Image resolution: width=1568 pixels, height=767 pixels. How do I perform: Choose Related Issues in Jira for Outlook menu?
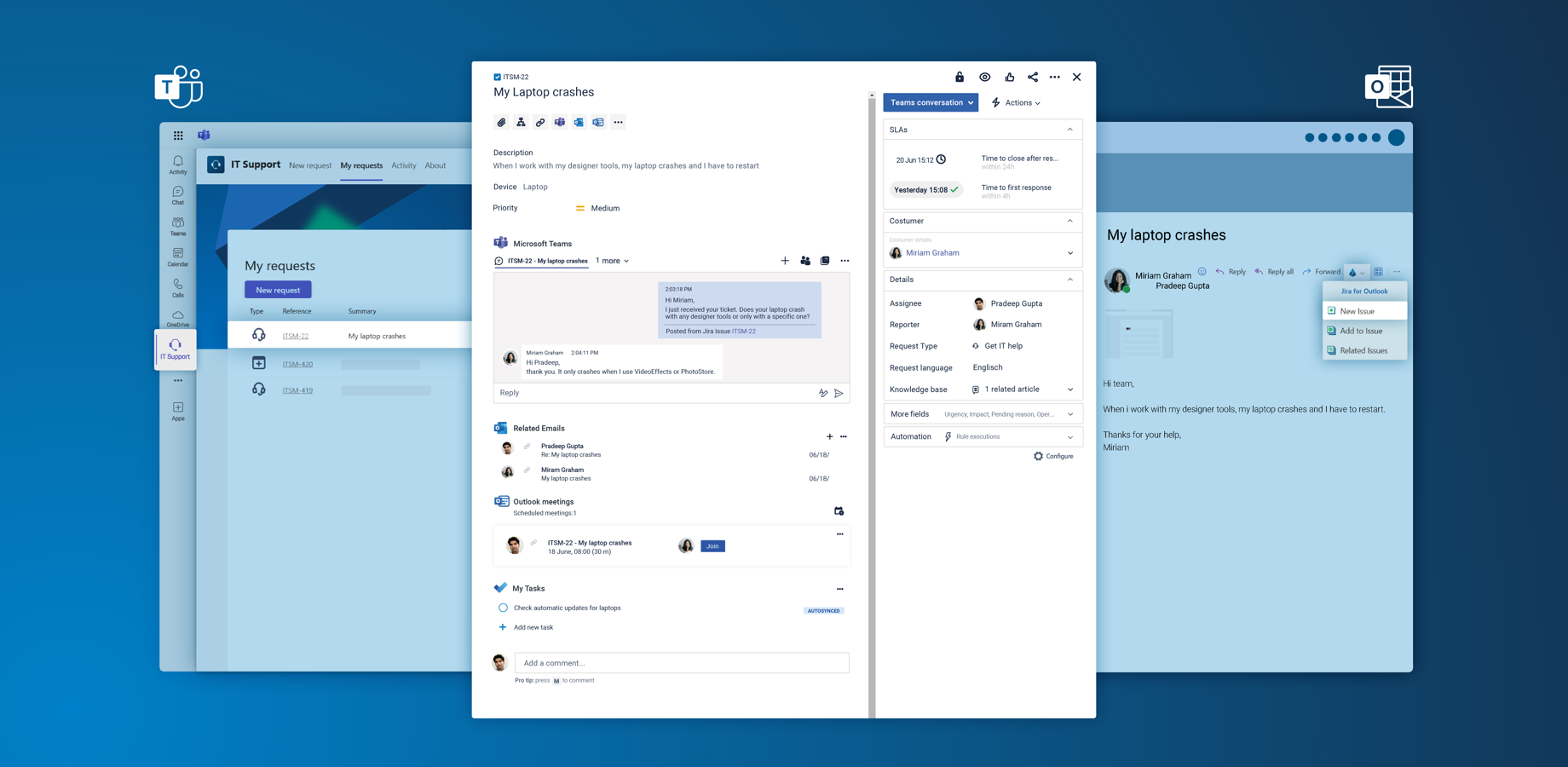pyautogui.click(x=1364, y=350)
